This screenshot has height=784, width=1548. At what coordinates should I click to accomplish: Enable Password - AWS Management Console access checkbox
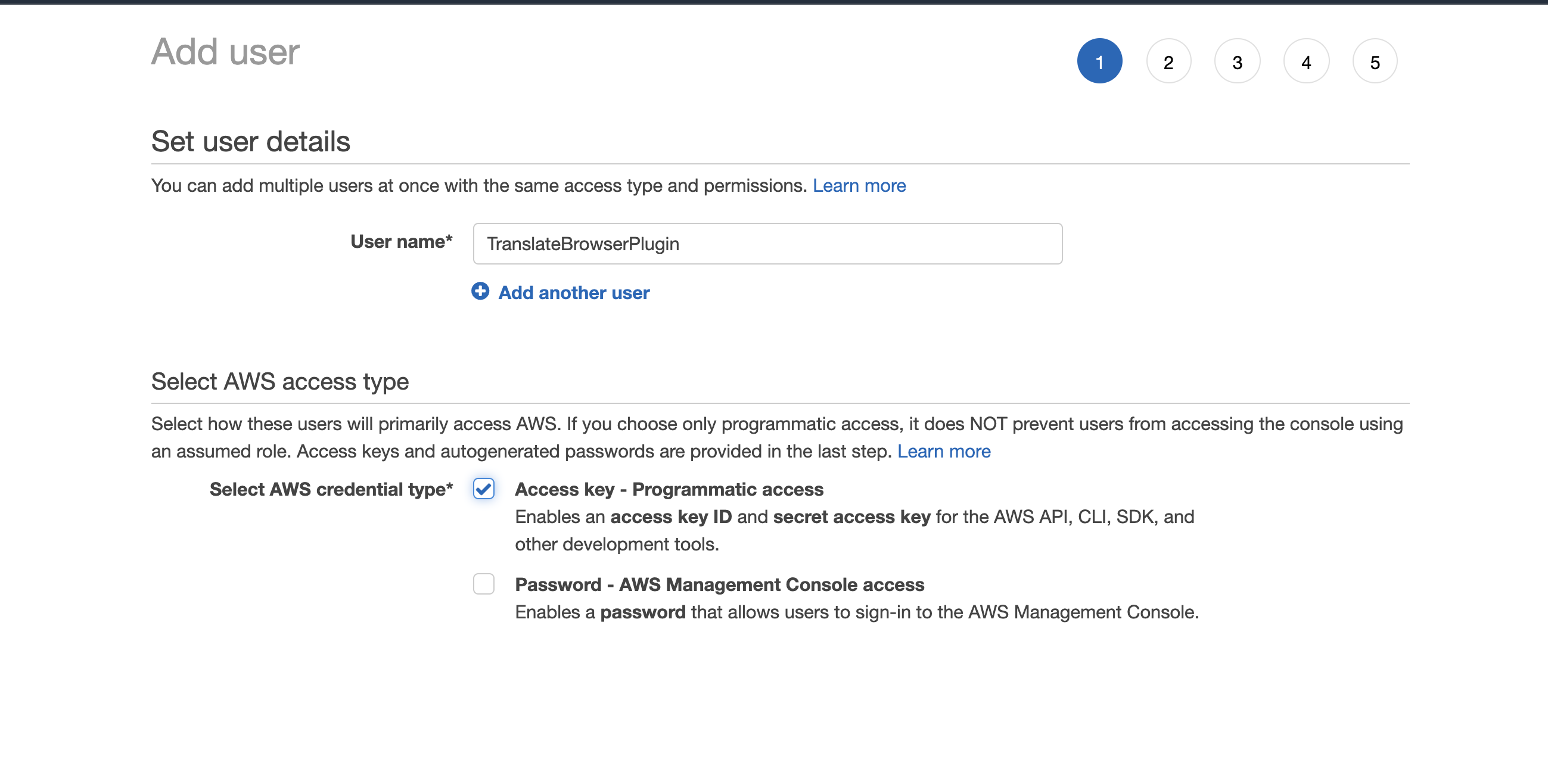483,583
